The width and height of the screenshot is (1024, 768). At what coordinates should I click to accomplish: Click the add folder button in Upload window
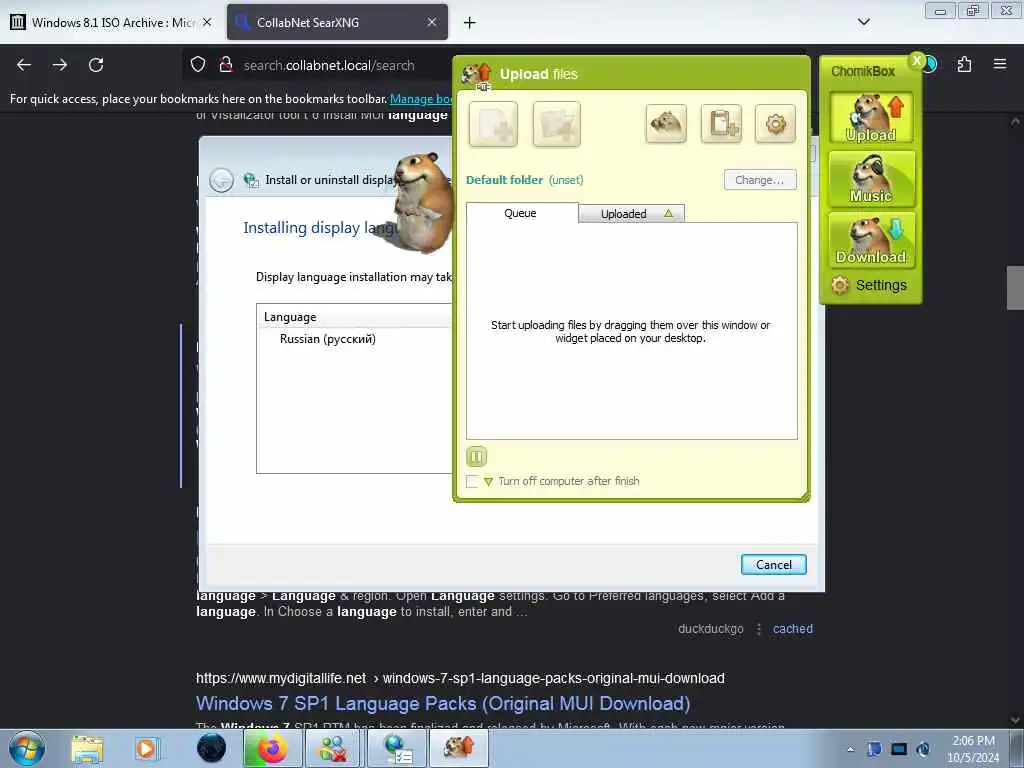click(x=556, y=123)
